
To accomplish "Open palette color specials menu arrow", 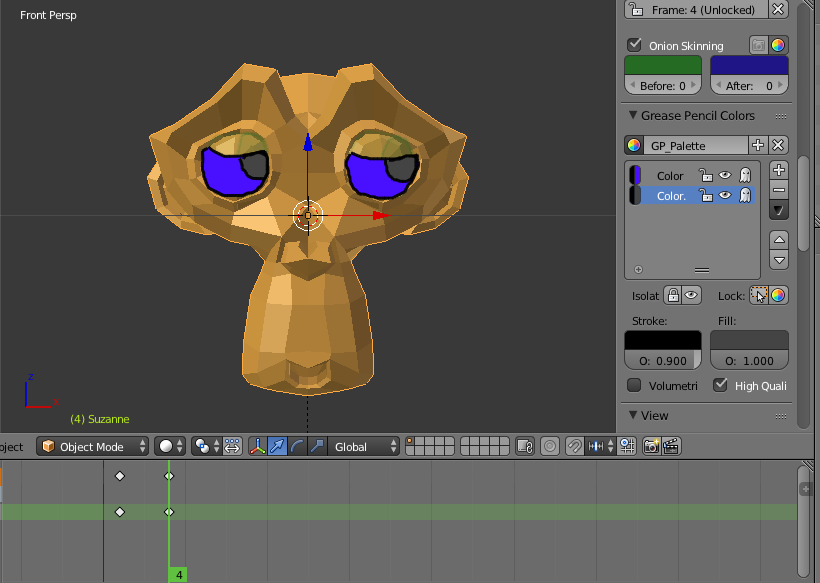I will [x=779, y=210].
